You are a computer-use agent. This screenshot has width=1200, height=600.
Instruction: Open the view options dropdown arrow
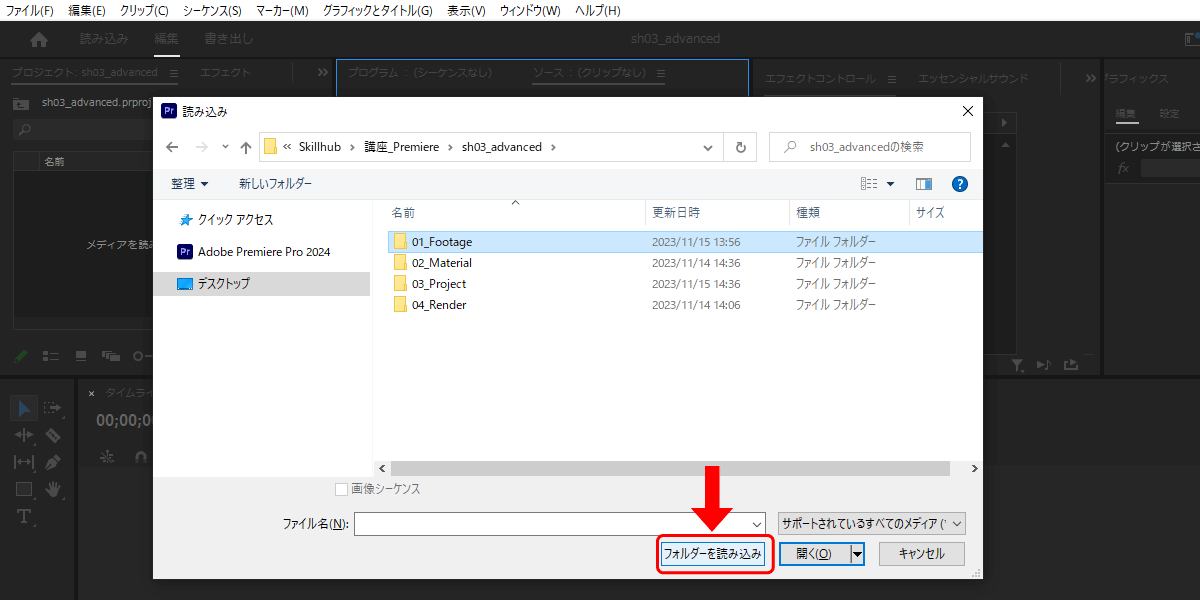(x=891, y=184)
